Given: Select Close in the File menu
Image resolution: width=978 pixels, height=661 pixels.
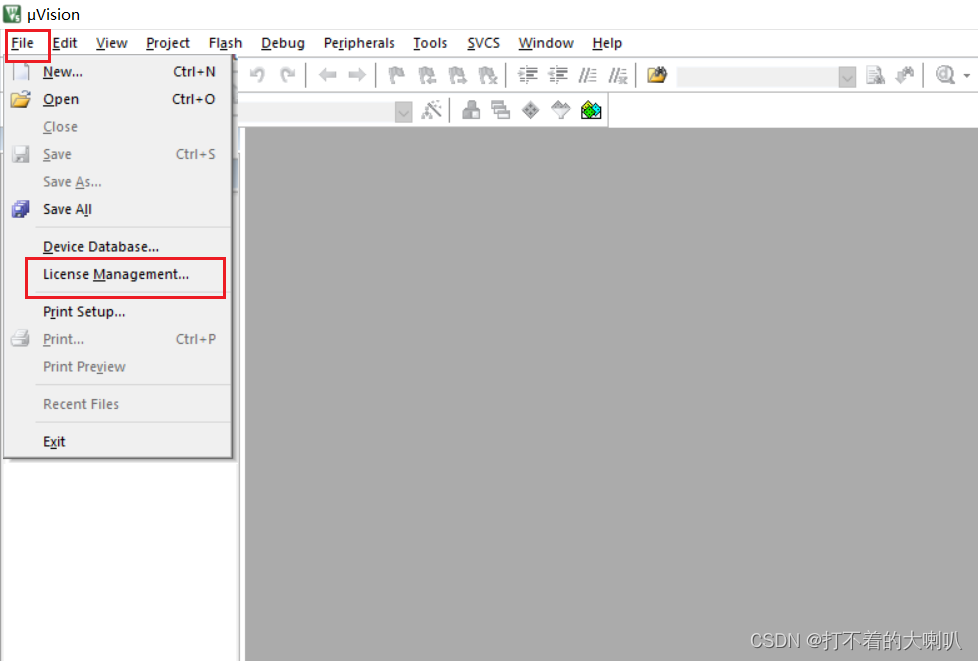Looking at the screenshot, I should 118,127.
